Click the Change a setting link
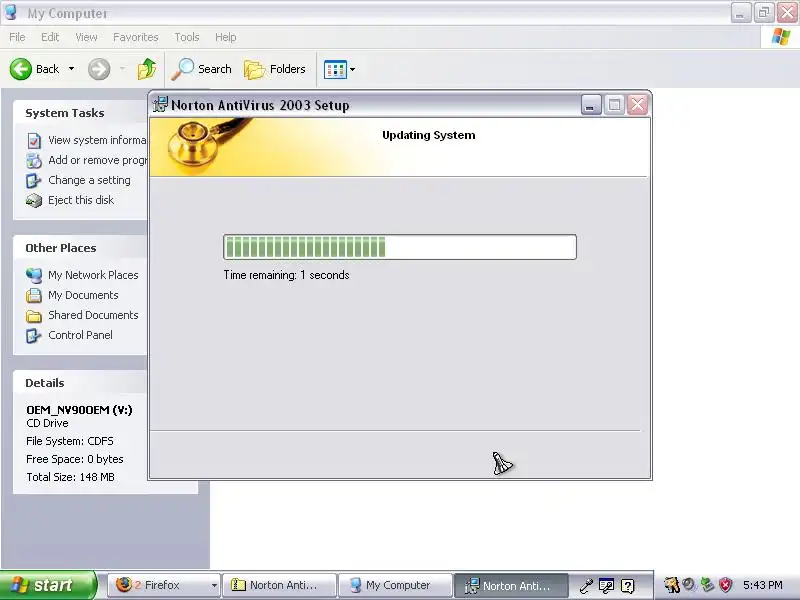Screen dimensions: 800x600 (89, 180)
